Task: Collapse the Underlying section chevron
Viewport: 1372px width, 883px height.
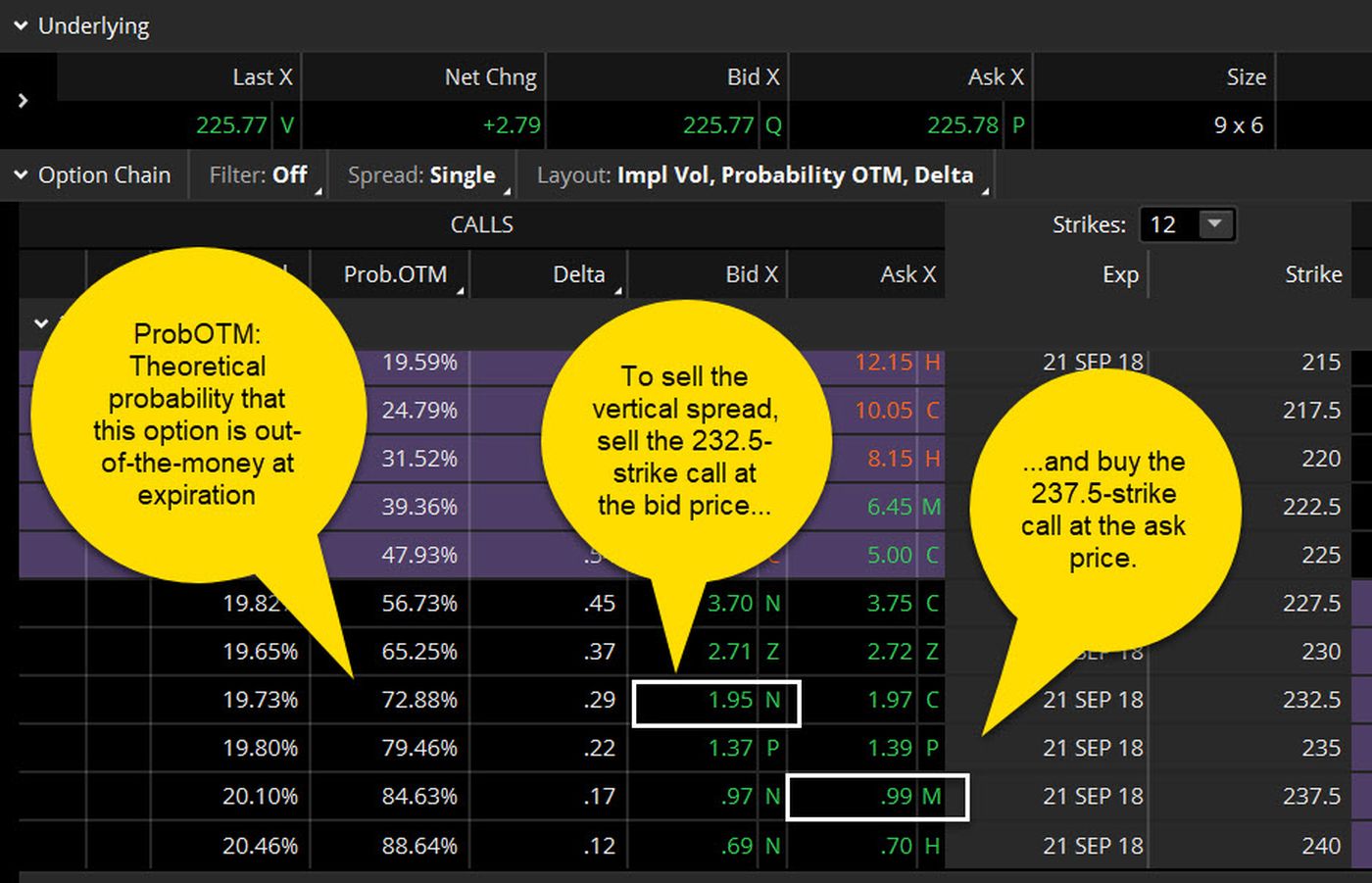Action: click(21, 25)
